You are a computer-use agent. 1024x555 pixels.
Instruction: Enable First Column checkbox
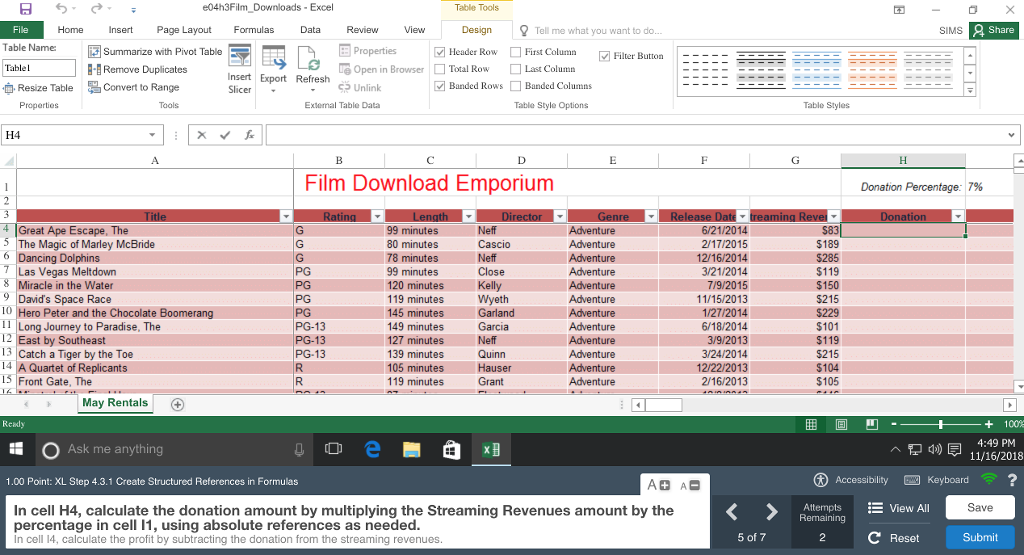coord(516,52)
